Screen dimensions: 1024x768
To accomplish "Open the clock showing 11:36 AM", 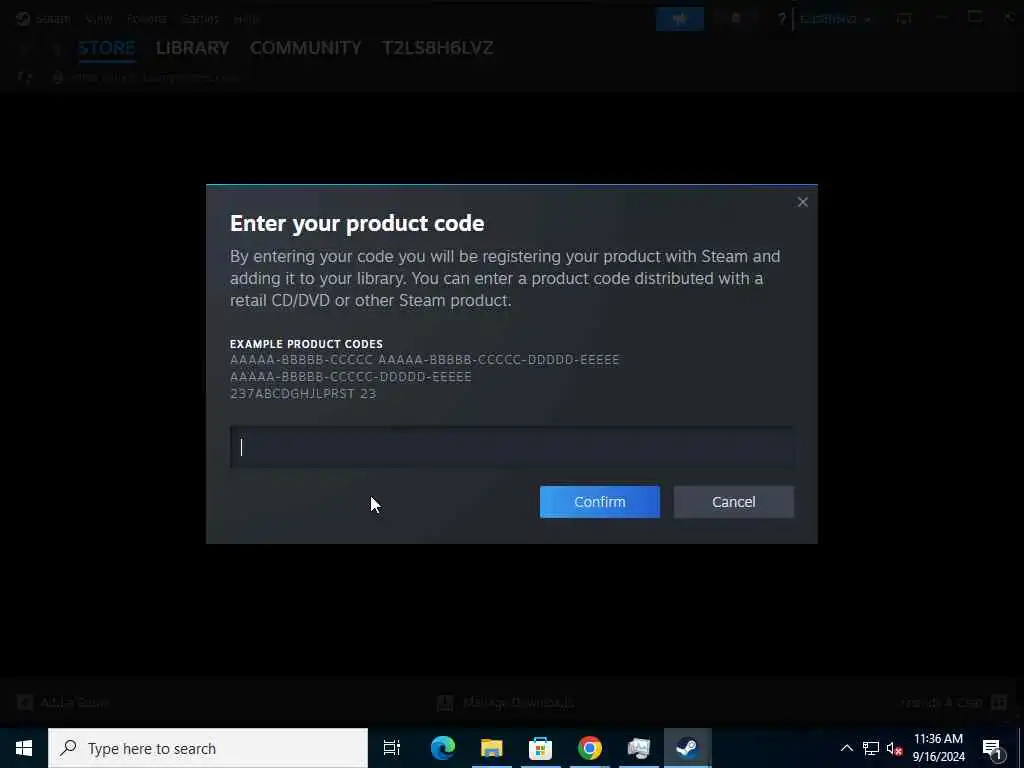I will click(938, 748).
